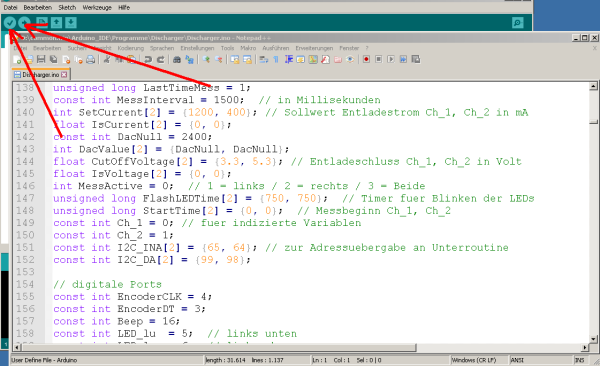Open the User Defined Language dialog icon

[x=301, y=59]
